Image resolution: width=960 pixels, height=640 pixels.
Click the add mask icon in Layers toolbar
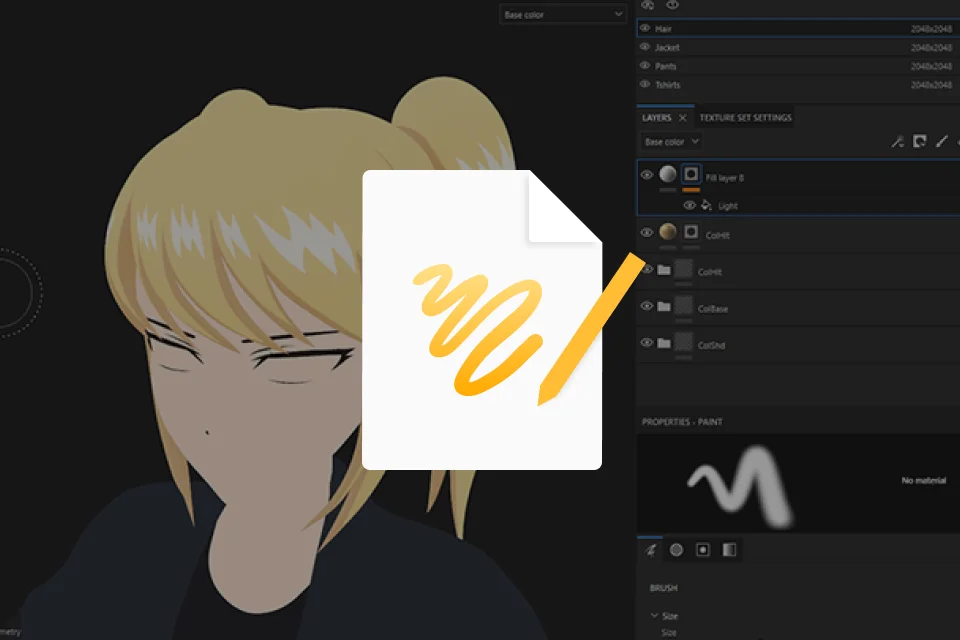click(x=920, y=141)
